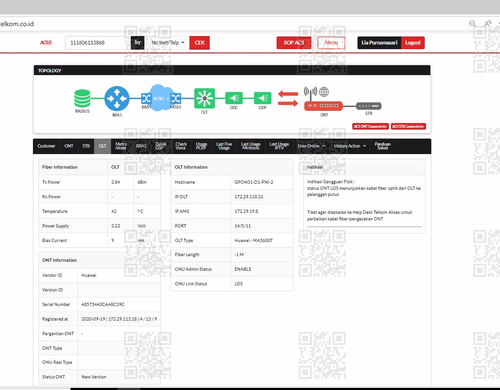The height and width of the screenshot is (390, 500).
Task: Open the No Inet/Telp search type dropdown
Action: coord(168,43)
